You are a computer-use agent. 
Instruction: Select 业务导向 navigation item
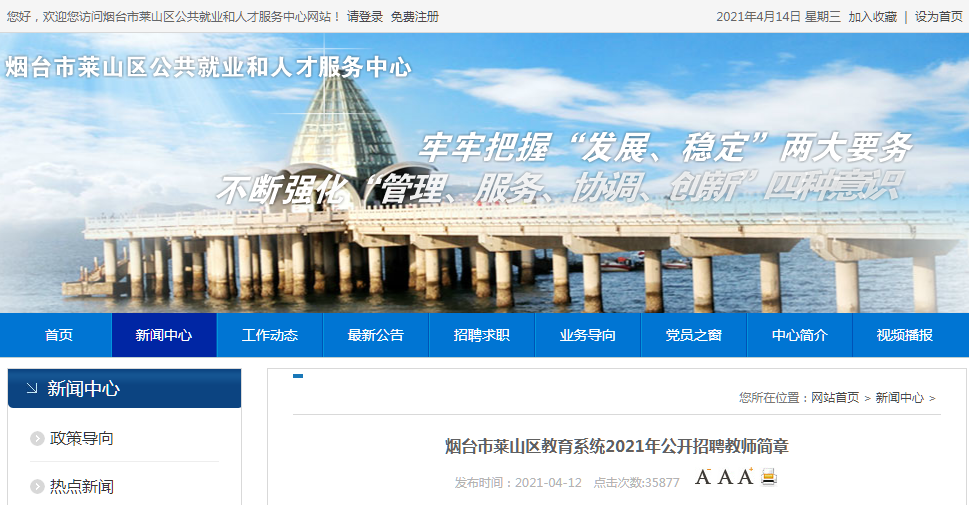[588, 335]
